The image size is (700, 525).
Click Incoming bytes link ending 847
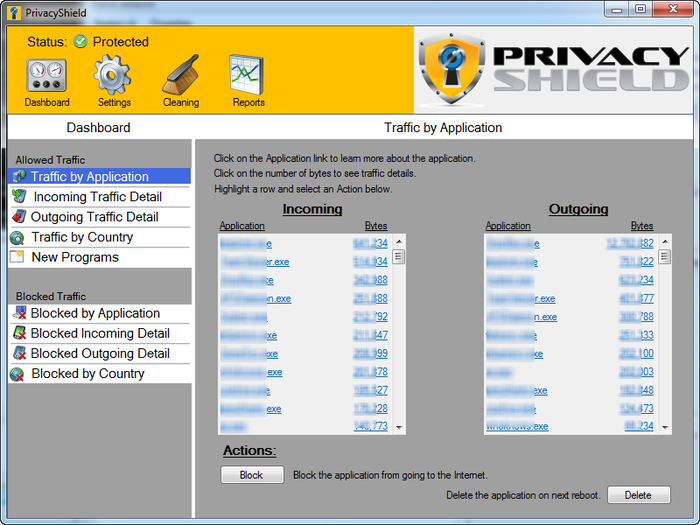click(x=371, y=335)
